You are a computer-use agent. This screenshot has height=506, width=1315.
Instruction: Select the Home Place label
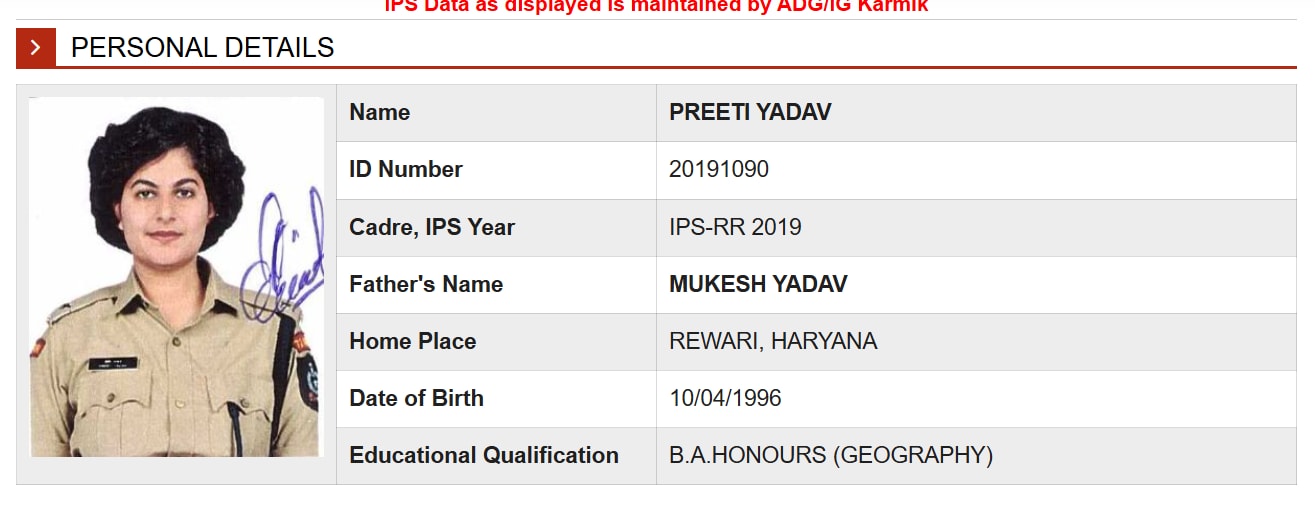[412, 341]
